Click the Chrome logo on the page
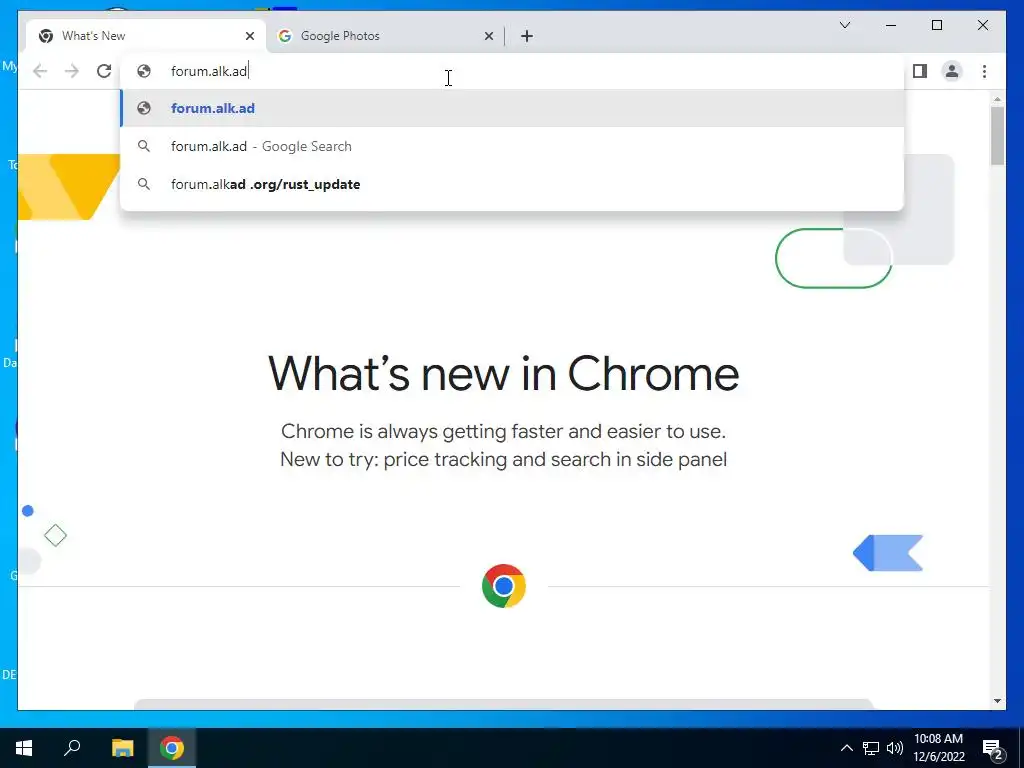 [504, 586]
